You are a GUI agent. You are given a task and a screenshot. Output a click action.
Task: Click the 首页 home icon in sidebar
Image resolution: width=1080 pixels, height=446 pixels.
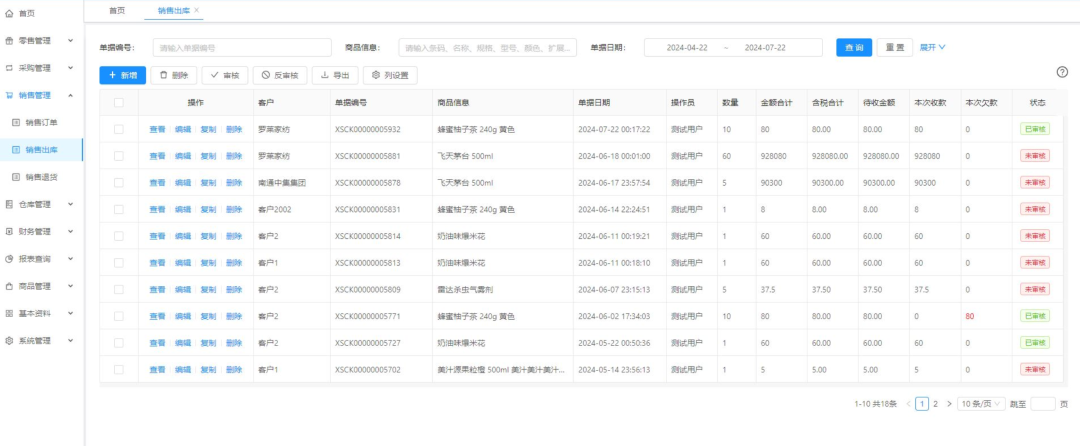[x=9, y=13]
